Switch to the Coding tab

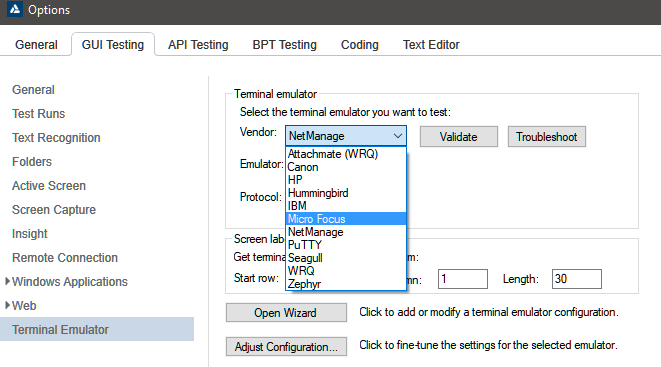360,45
